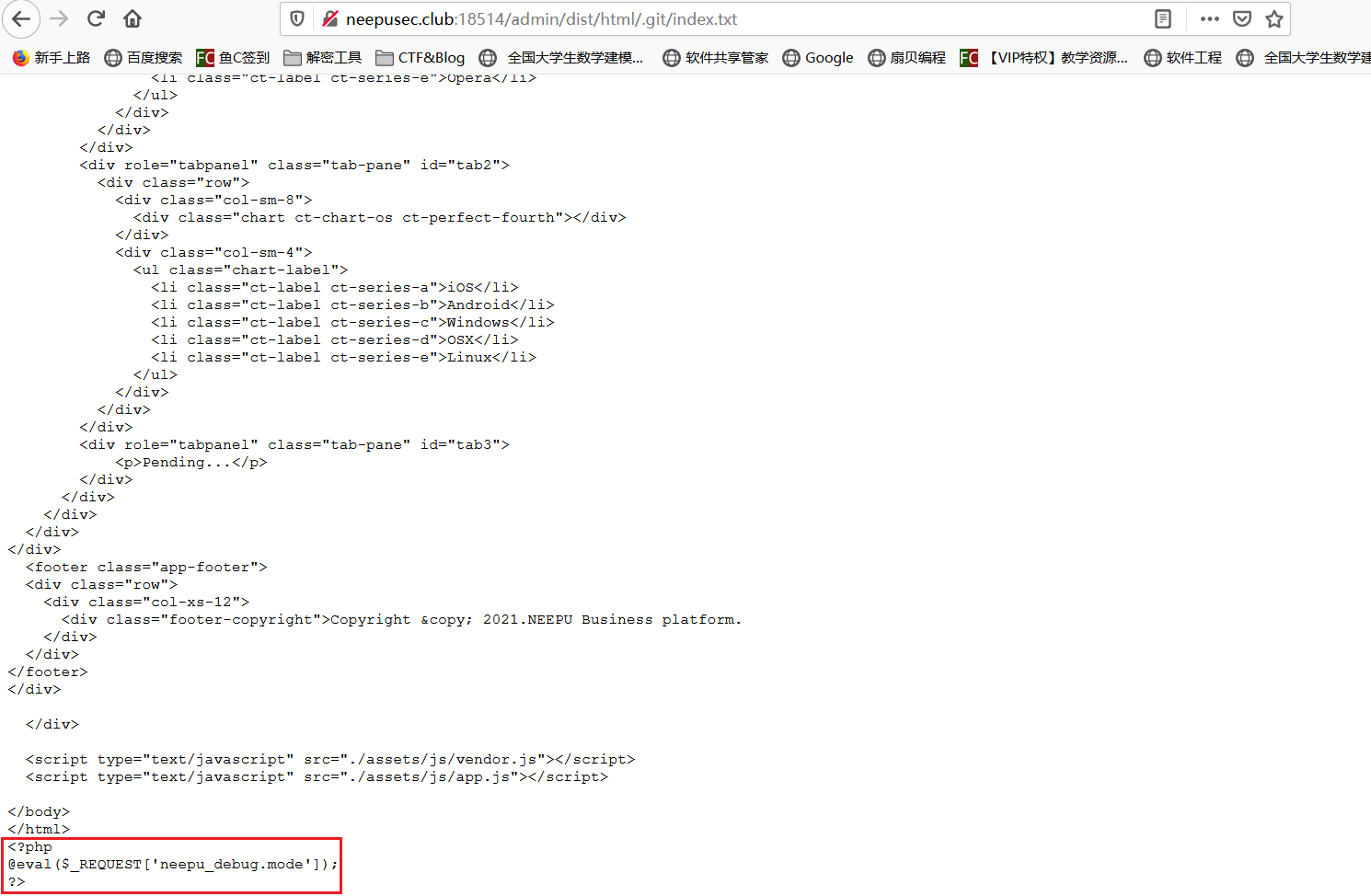1371x896 pixels.
Task: Click the list item line containing OSX
Action: point(335,340)
